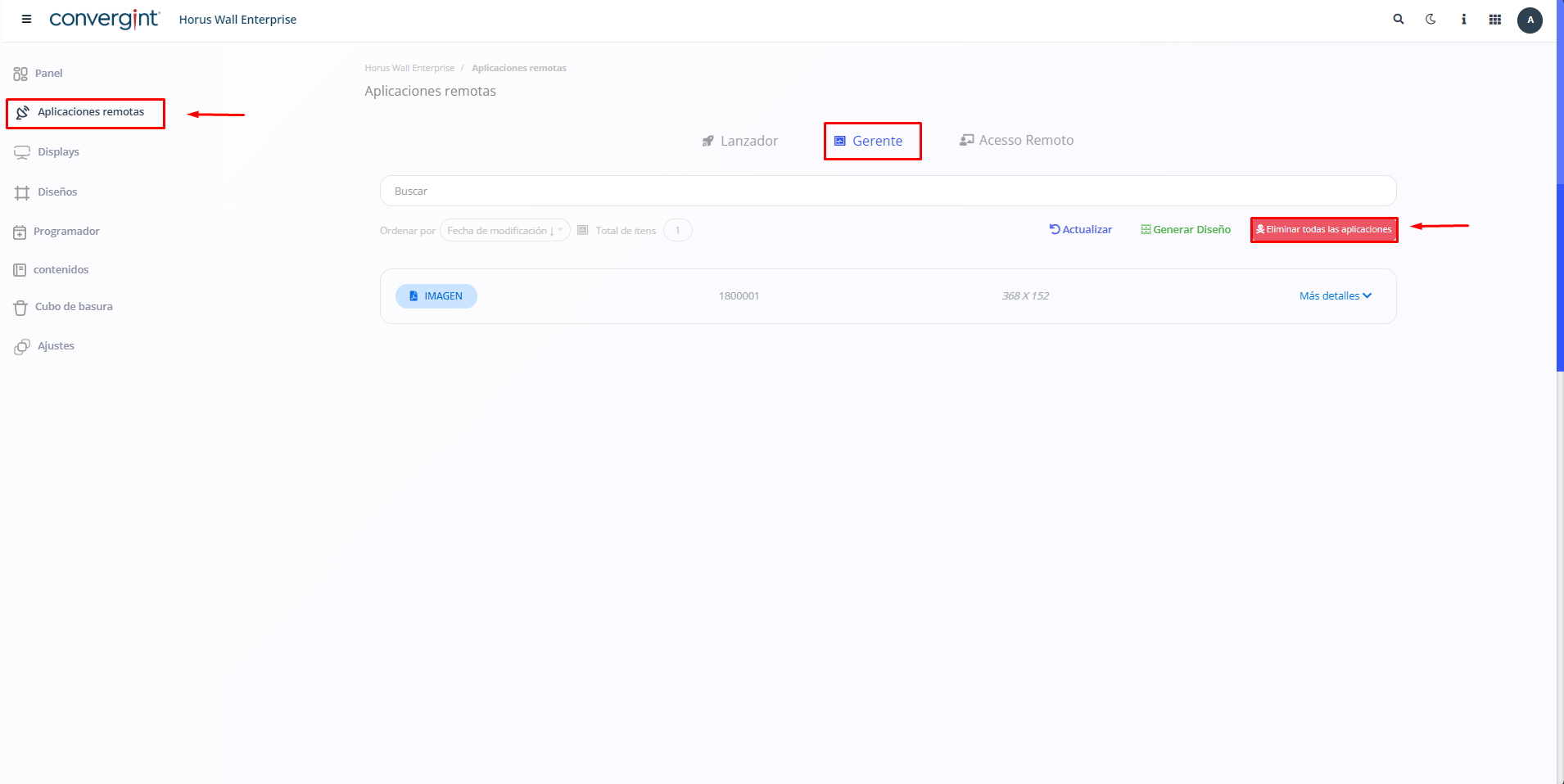Click the Programador calendar icon
Viewport: 1564px width, 784px height.
(x=20, y=232)
